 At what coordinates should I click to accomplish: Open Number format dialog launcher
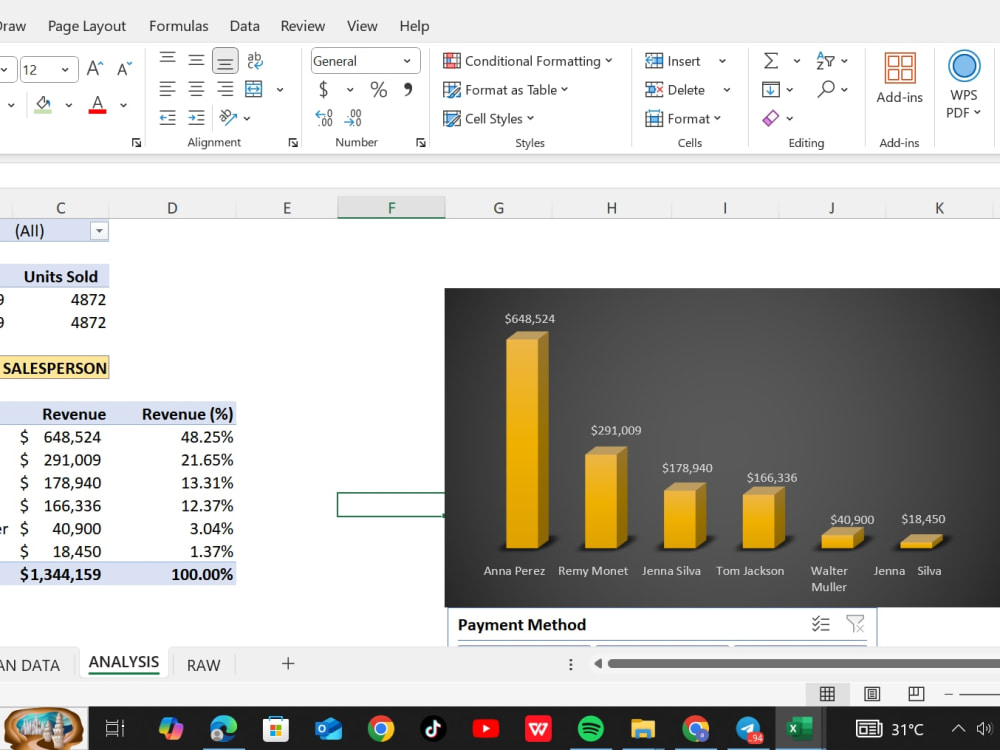click(421, 143)
